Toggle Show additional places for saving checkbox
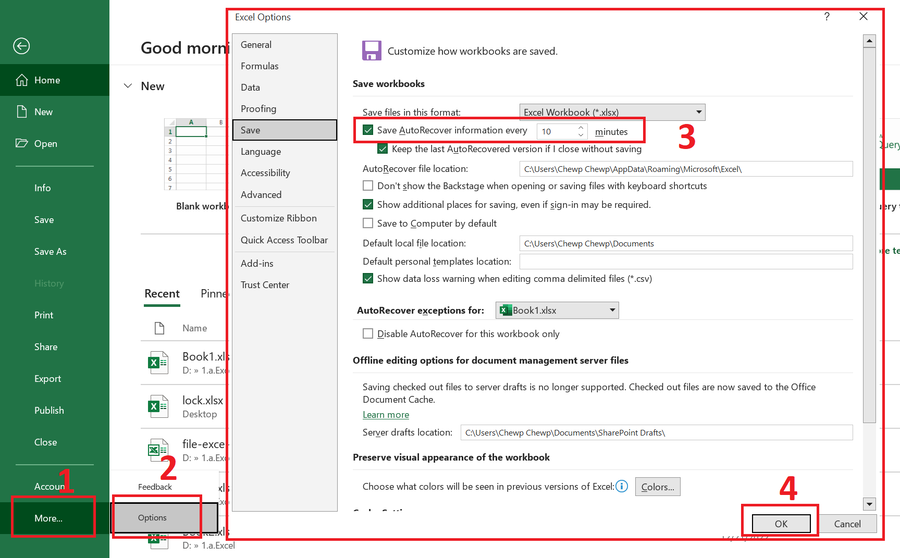The height and width of the screenshot is (558, 900). pyautogui.click(x=368, y=204)
